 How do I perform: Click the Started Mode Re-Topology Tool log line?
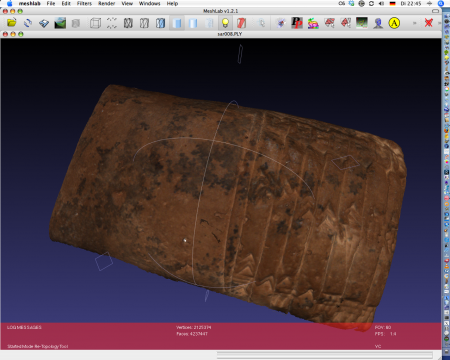(38, 346)
